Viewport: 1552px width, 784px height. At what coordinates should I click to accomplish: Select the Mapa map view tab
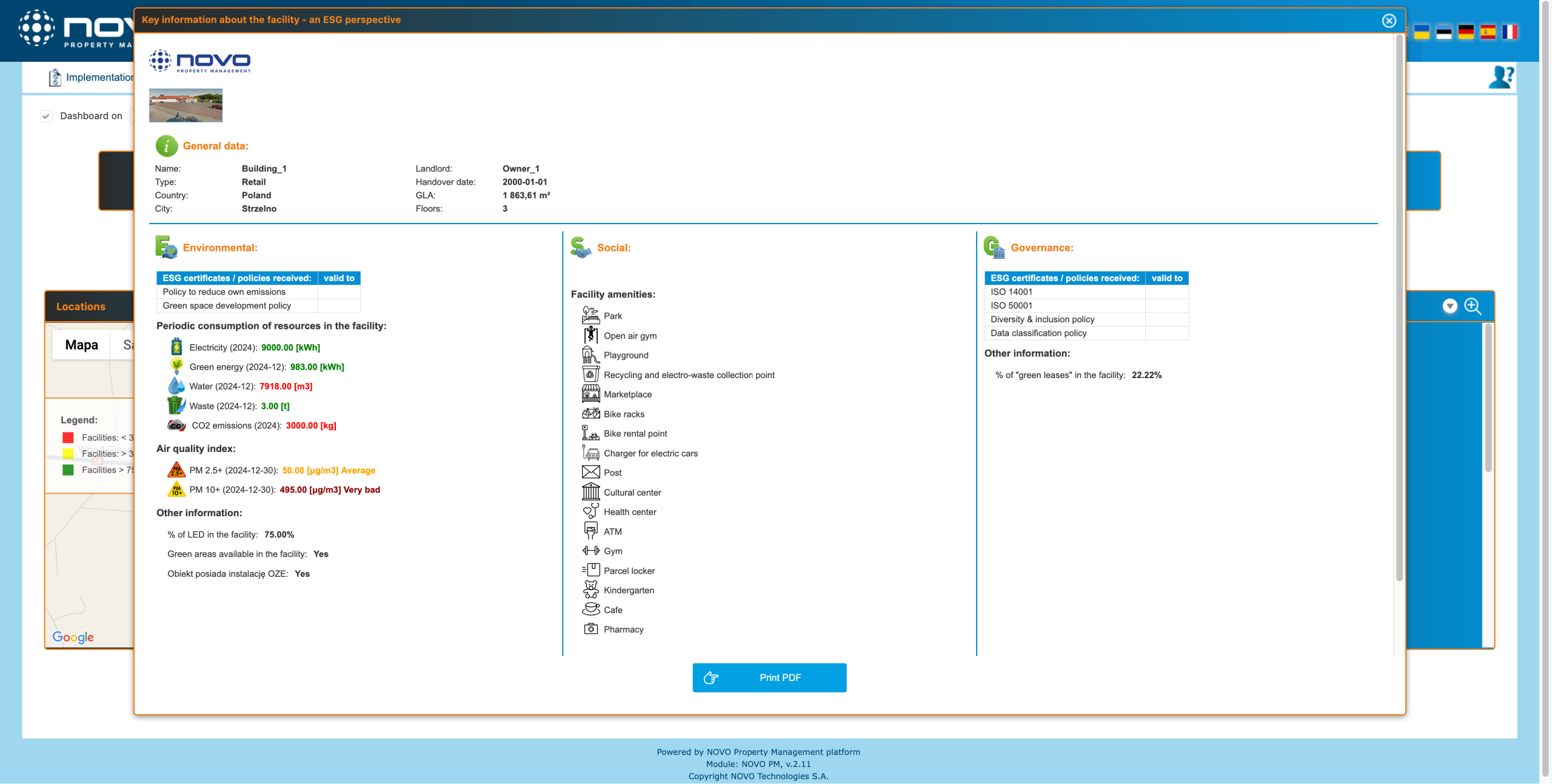81,345
